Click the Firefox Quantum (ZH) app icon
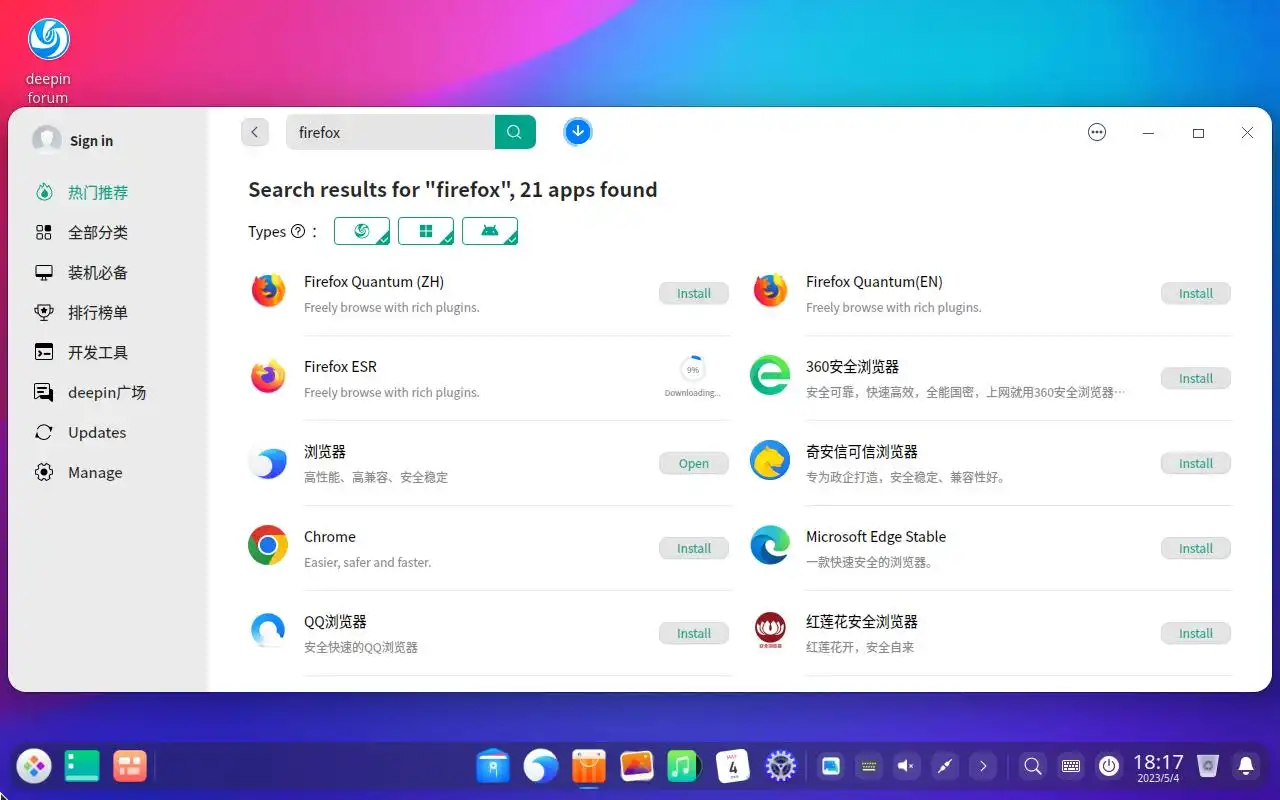Image resolution: width=1280 pixels, height=800 pixels. click(x=268, y=291)
